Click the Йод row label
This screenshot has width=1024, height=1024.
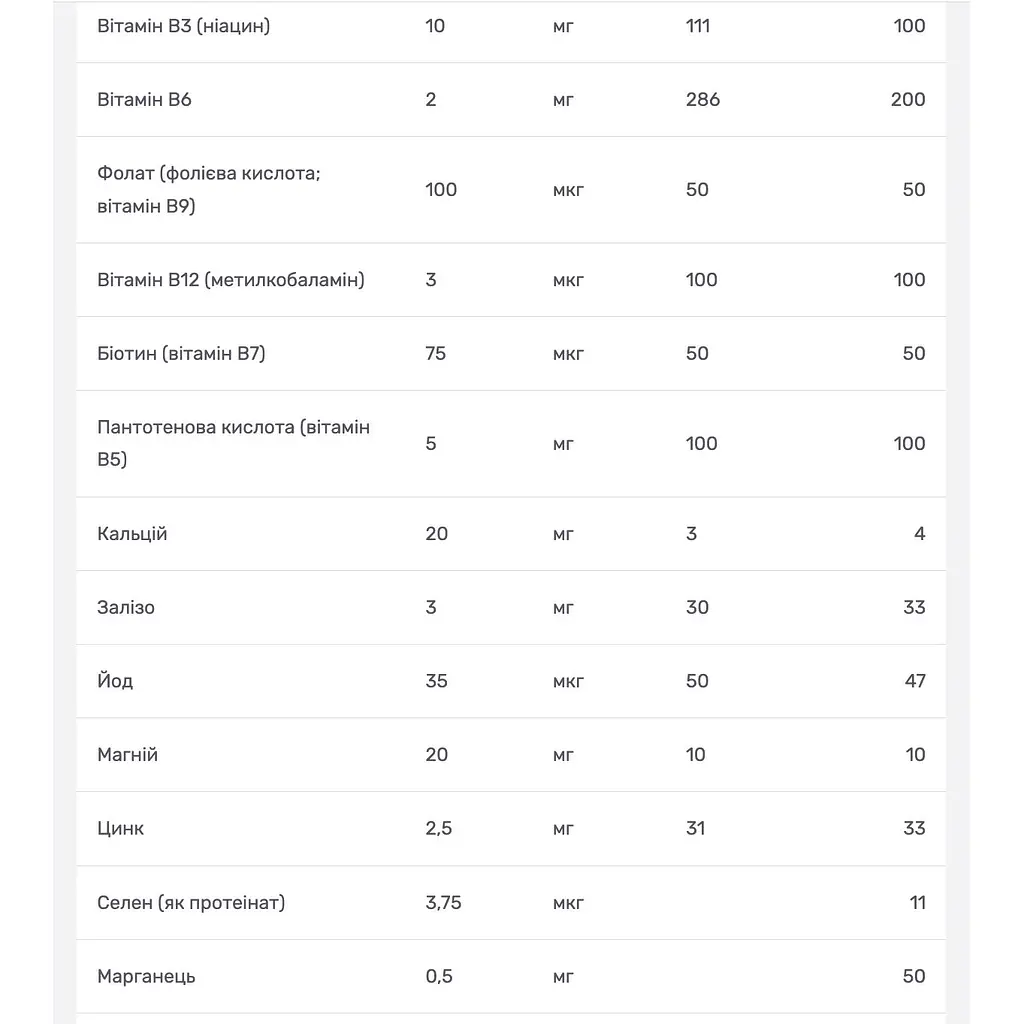(115, 681)
